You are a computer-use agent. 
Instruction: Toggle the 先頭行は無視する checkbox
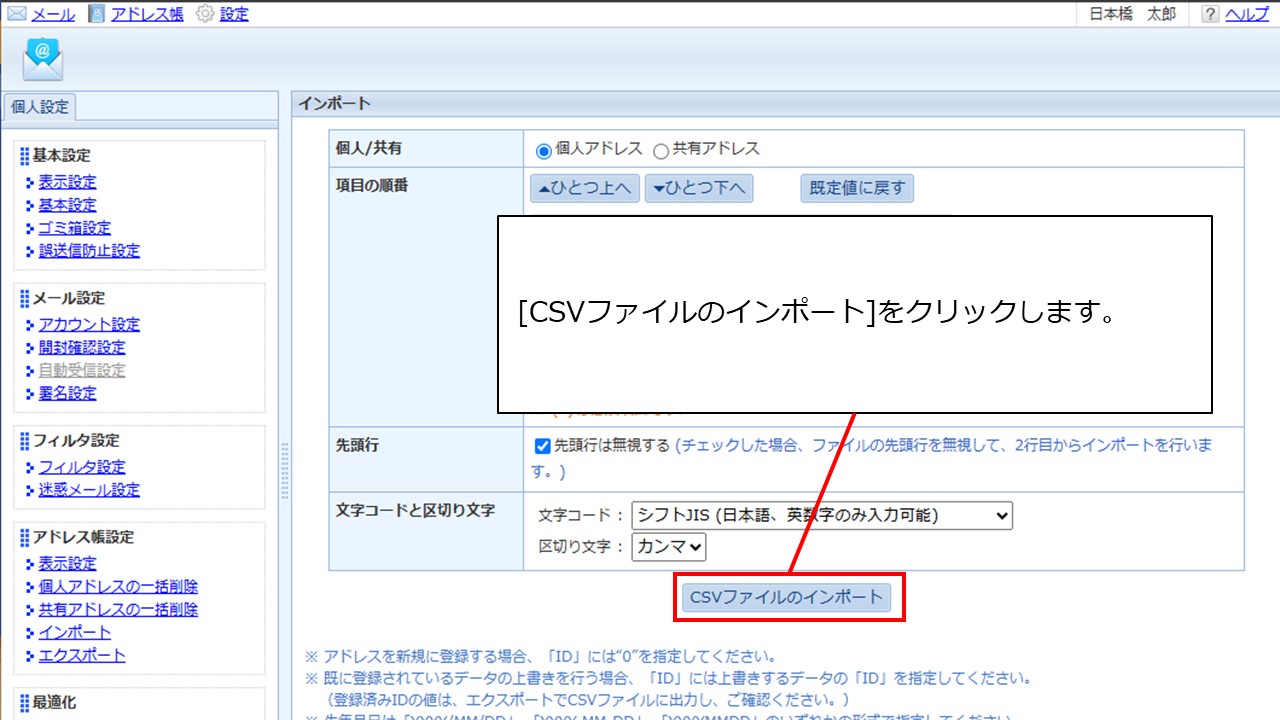(x=543, y=446)
